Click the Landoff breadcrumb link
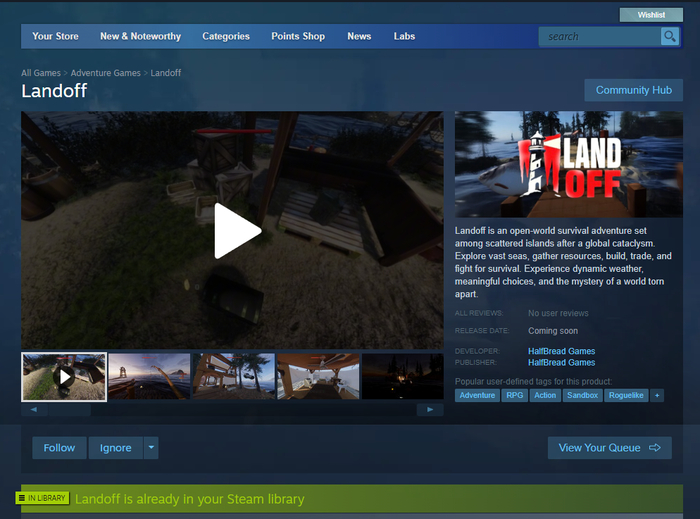 pyautogui.click(x=166, y=73)
